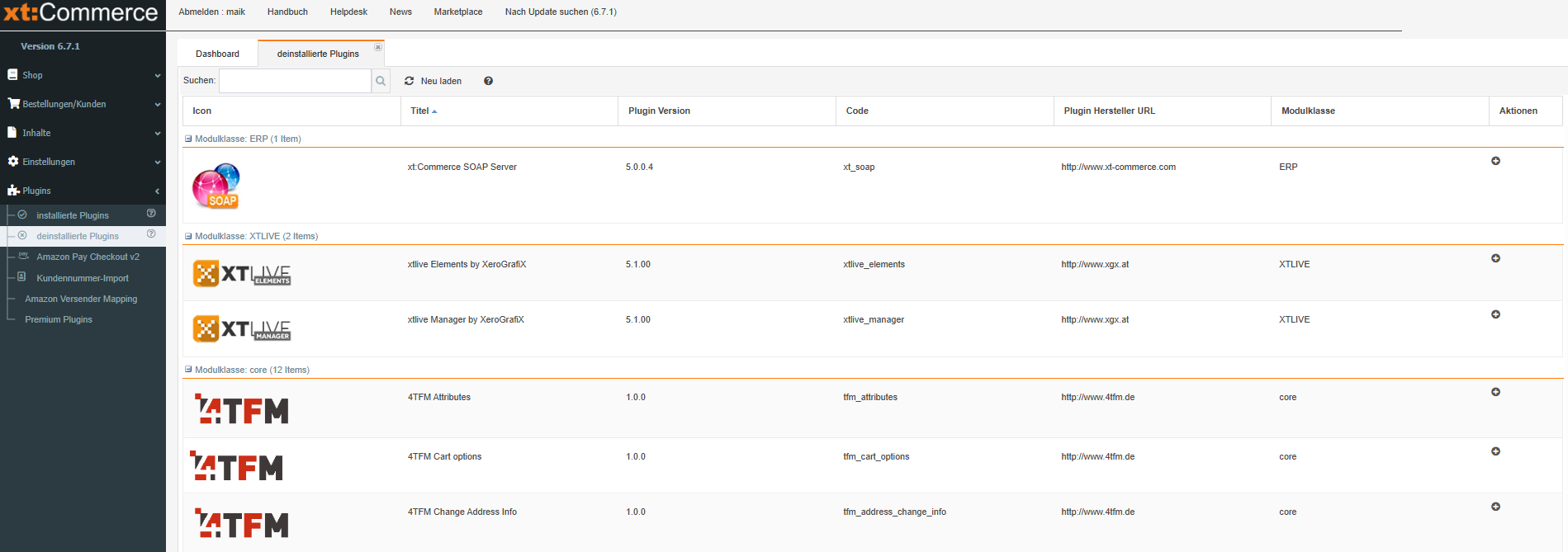The height and width of the screenshot is (552, 1568).
Task: Click the Neu laden button
Action: [x=433, y=81]
